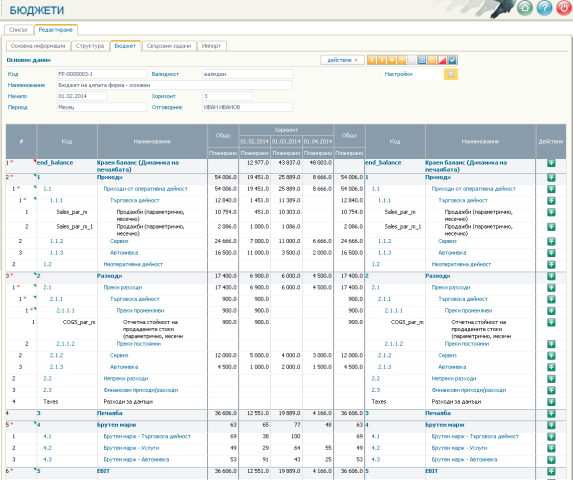Go to previous record with left arrow icon
Viewport: 573px width, 480px height.
tap(372, 60)
